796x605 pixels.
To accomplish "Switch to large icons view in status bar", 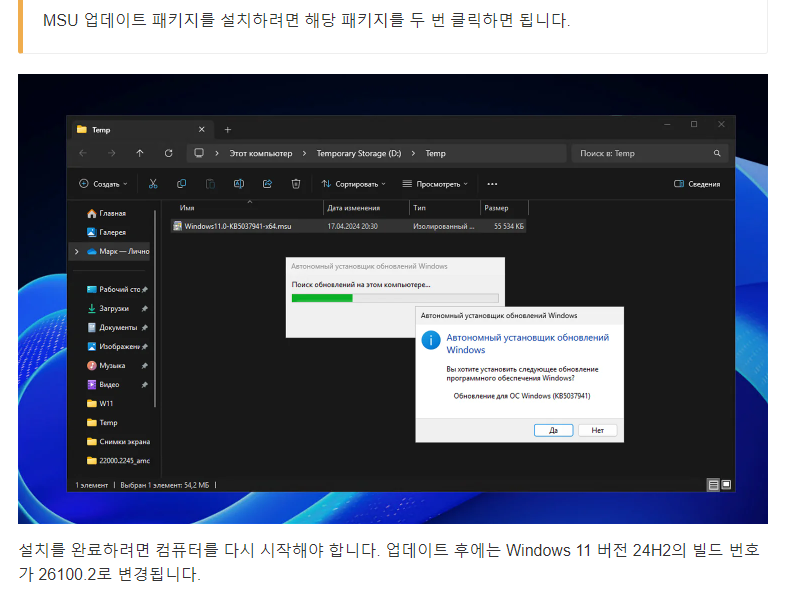I will tap(726, 485).
